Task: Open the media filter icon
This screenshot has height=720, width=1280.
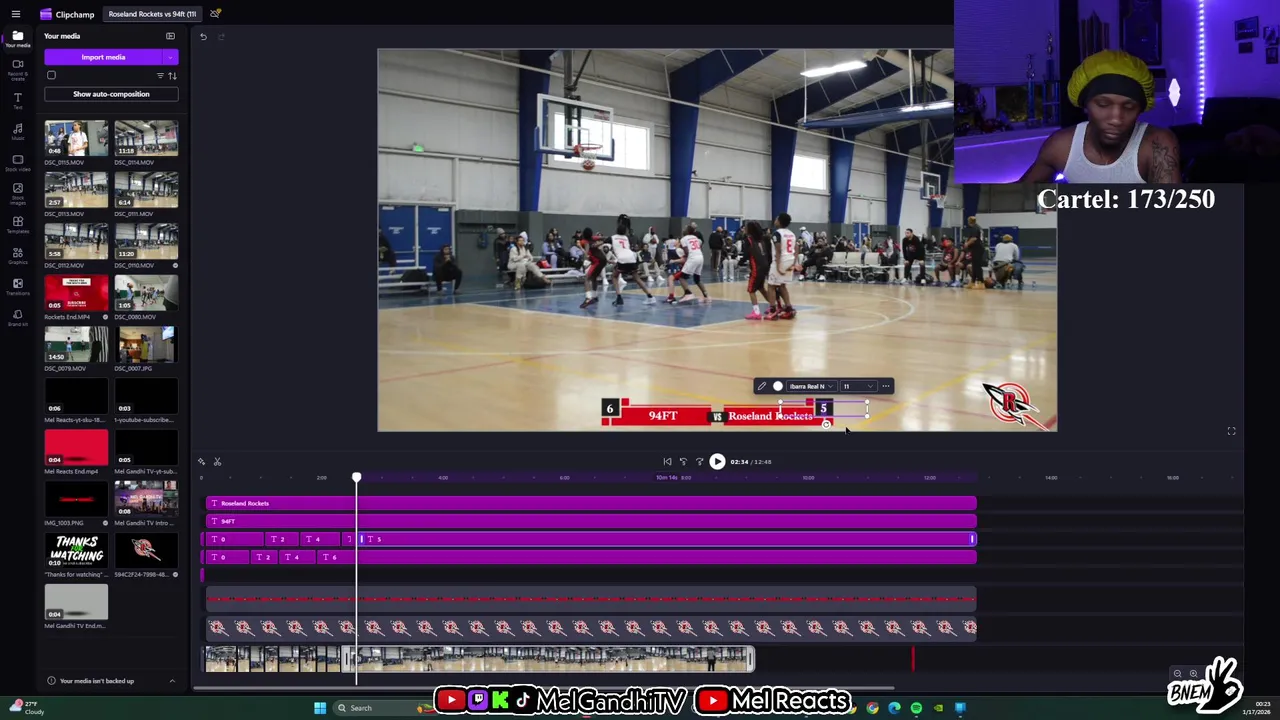Action: [x=160, y=75]
